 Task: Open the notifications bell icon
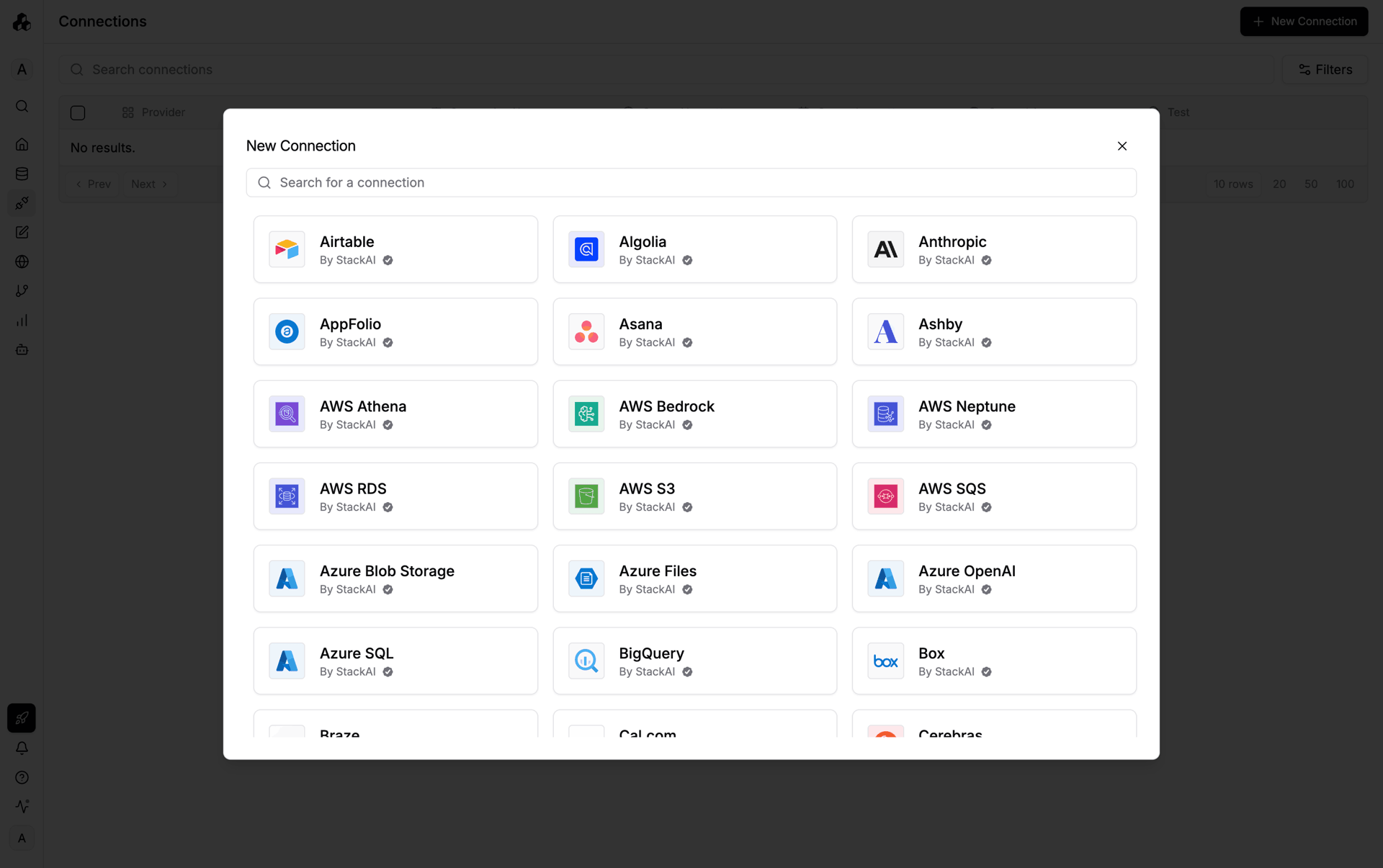coord(22,748)
